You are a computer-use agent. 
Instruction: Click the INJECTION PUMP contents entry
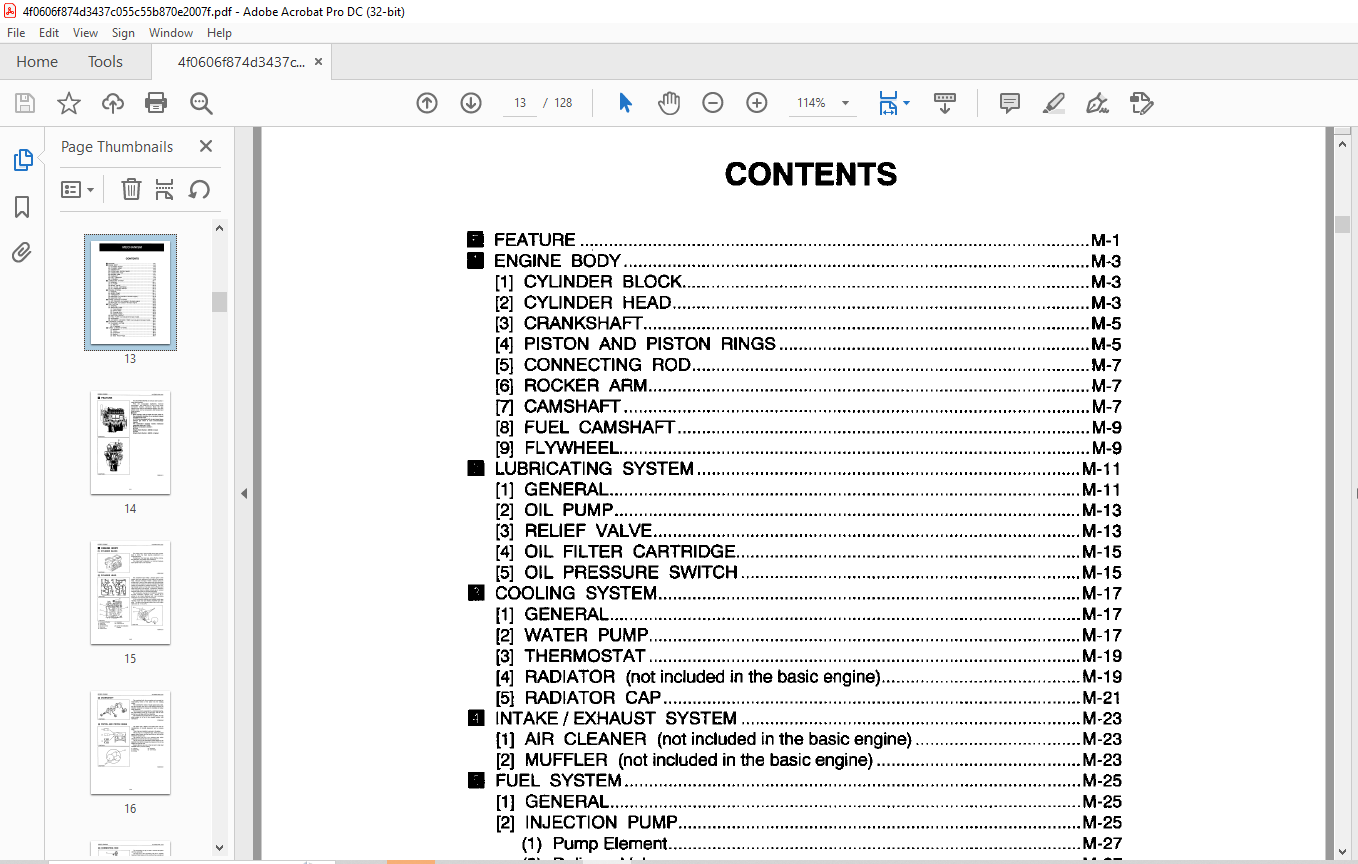tap(808, 822)
